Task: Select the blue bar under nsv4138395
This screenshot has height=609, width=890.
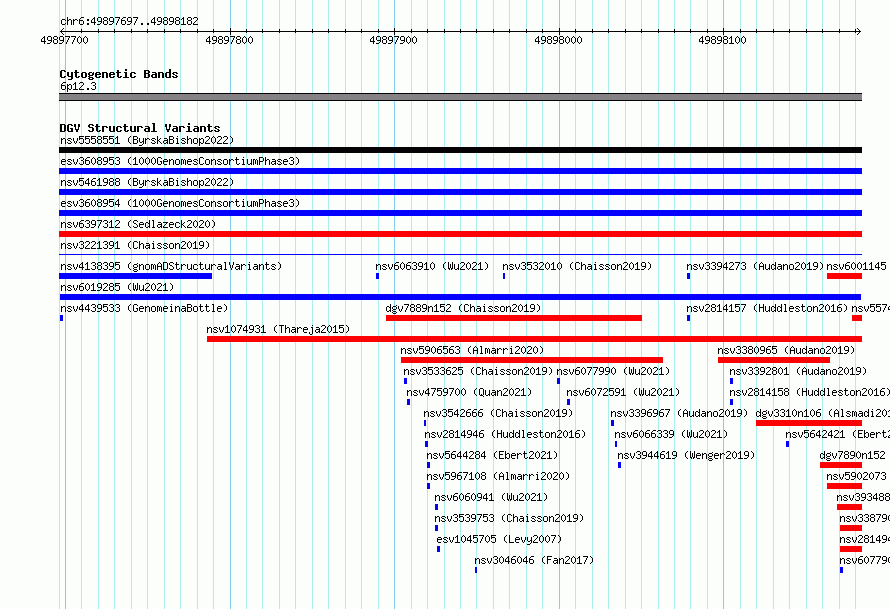Action: coord(136,276)
